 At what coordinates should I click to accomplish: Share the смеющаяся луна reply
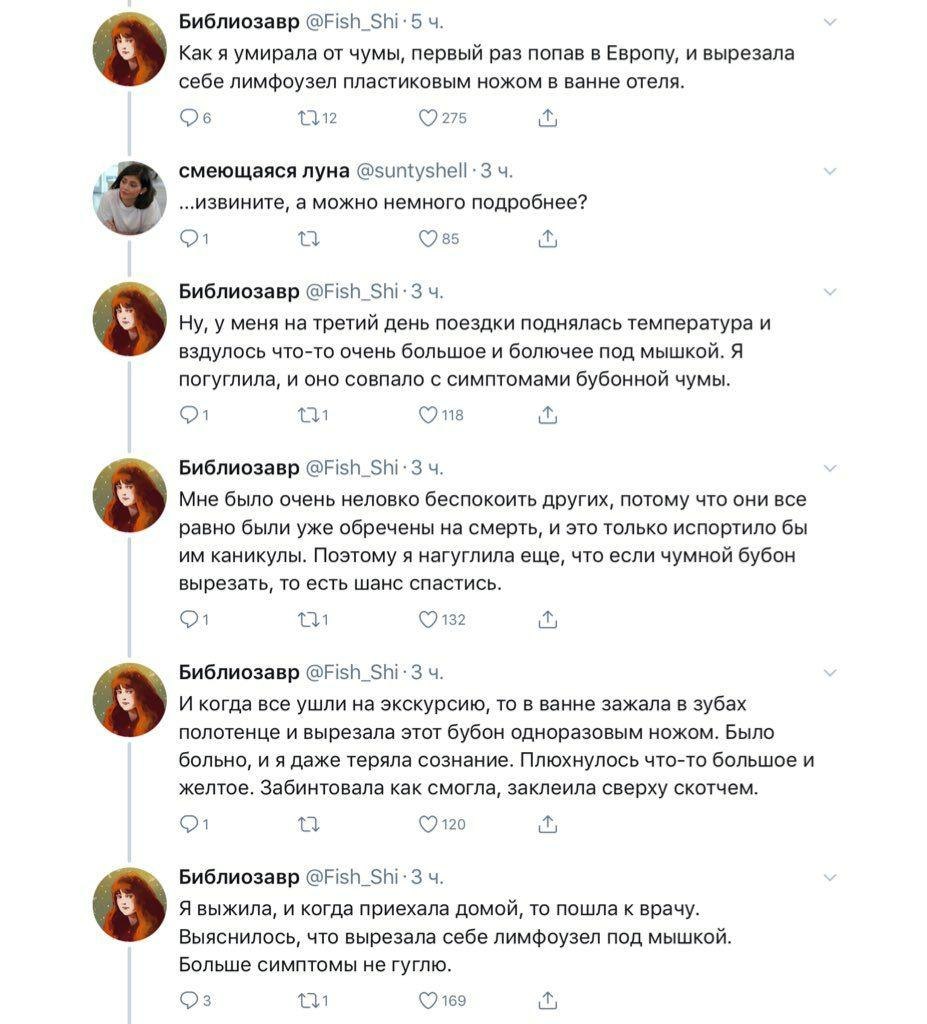point(547,239)
